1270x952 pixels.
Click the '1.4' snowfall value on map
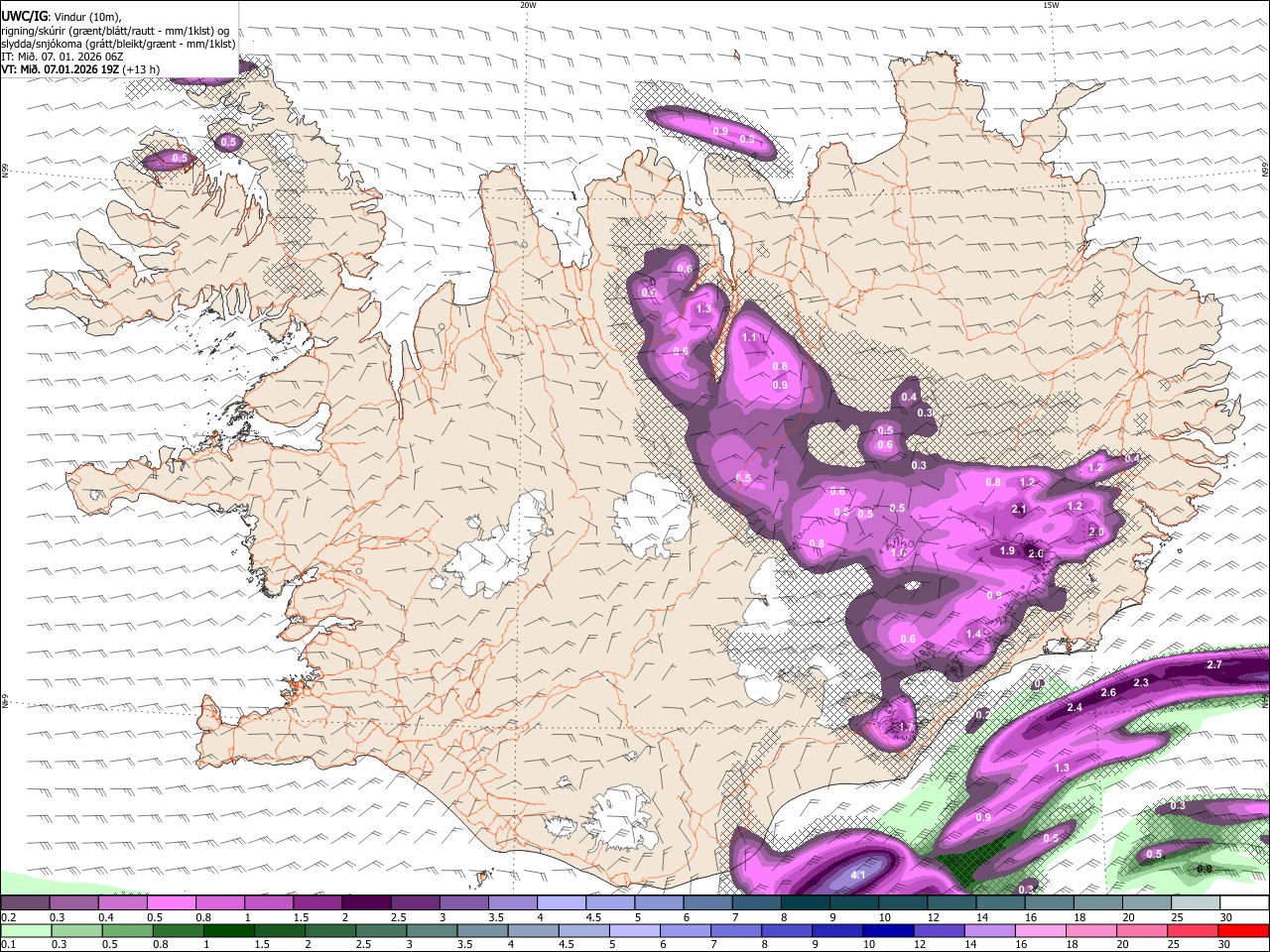coord(974,634)
